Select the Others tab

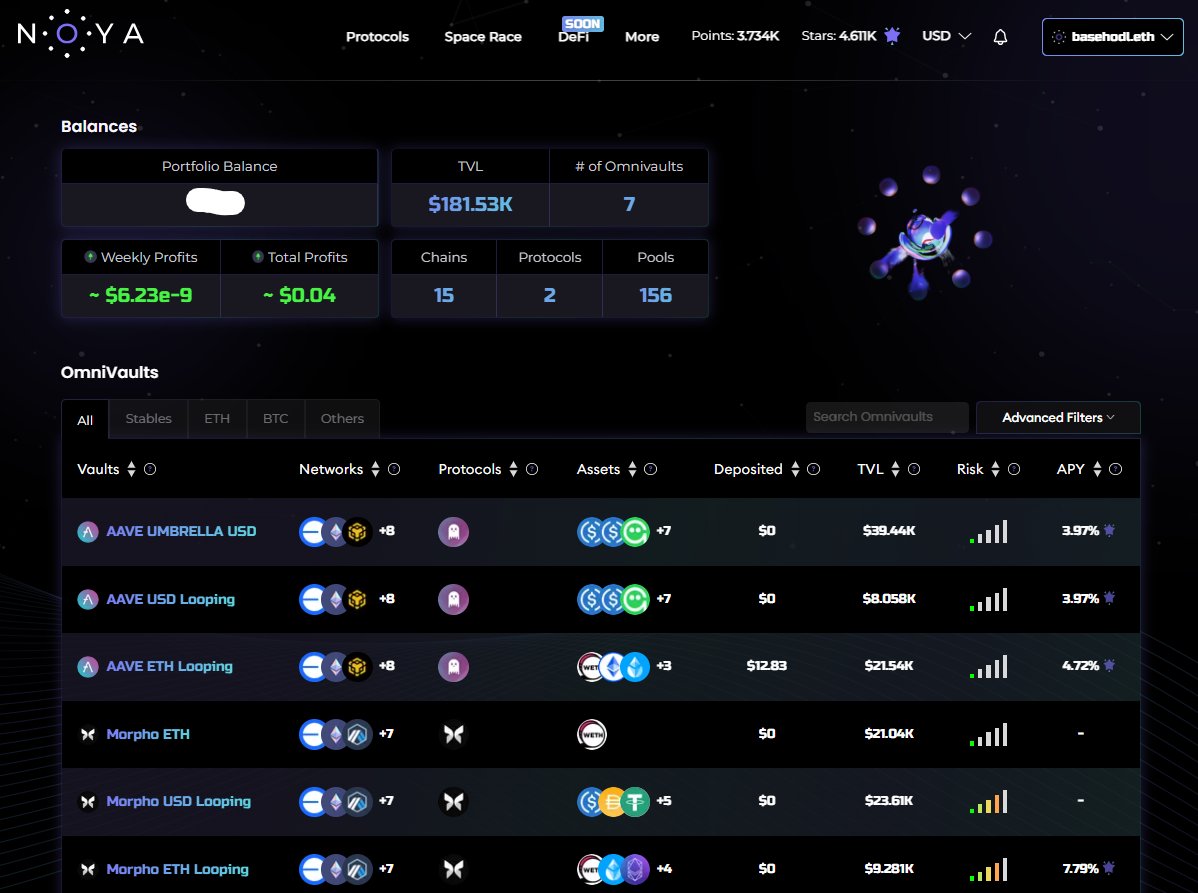pyautogui.click(x=342, y=419)
